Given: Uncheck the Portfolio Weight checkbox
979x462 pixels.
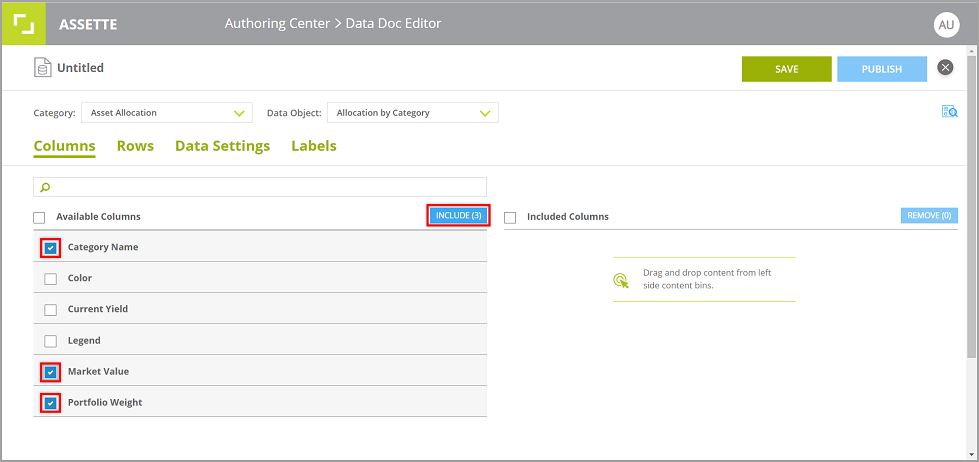Looking at the screenshot, I should tap(51, 403).
